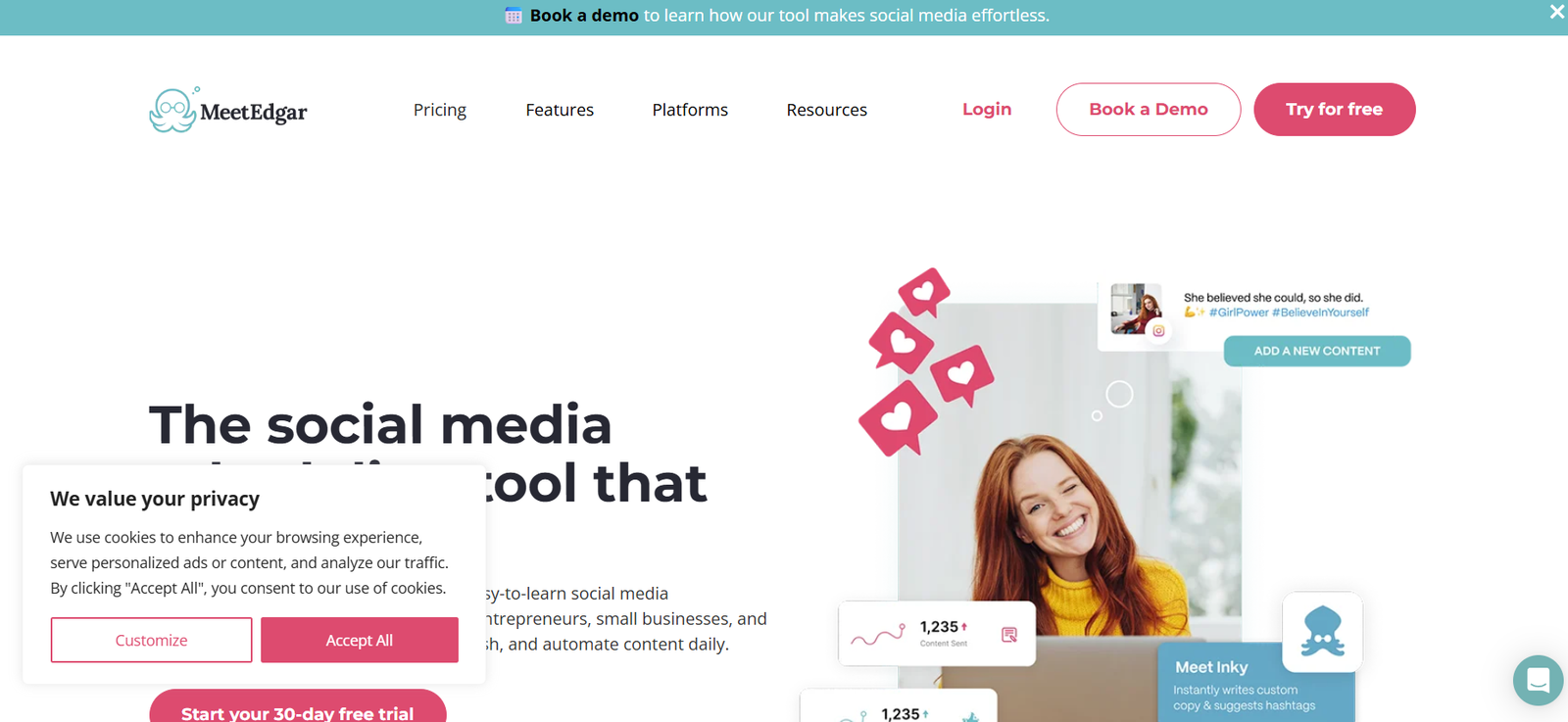This screenshot has width=1568, height=722.
Task: Click the calendar icon in the banner
Action: click(x=513, y=16)
